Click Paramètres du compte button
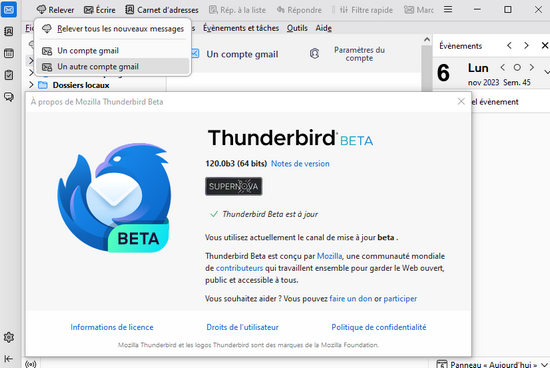The image size is (550, 368). coord(359,54)
